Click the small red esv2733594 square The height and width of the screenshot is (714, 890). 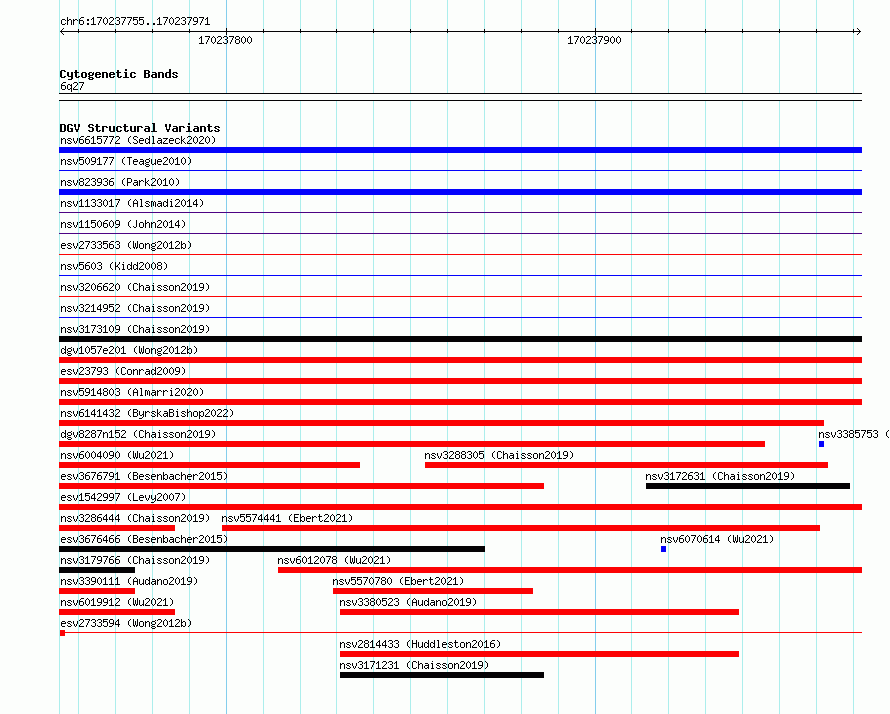click(62, 633)
